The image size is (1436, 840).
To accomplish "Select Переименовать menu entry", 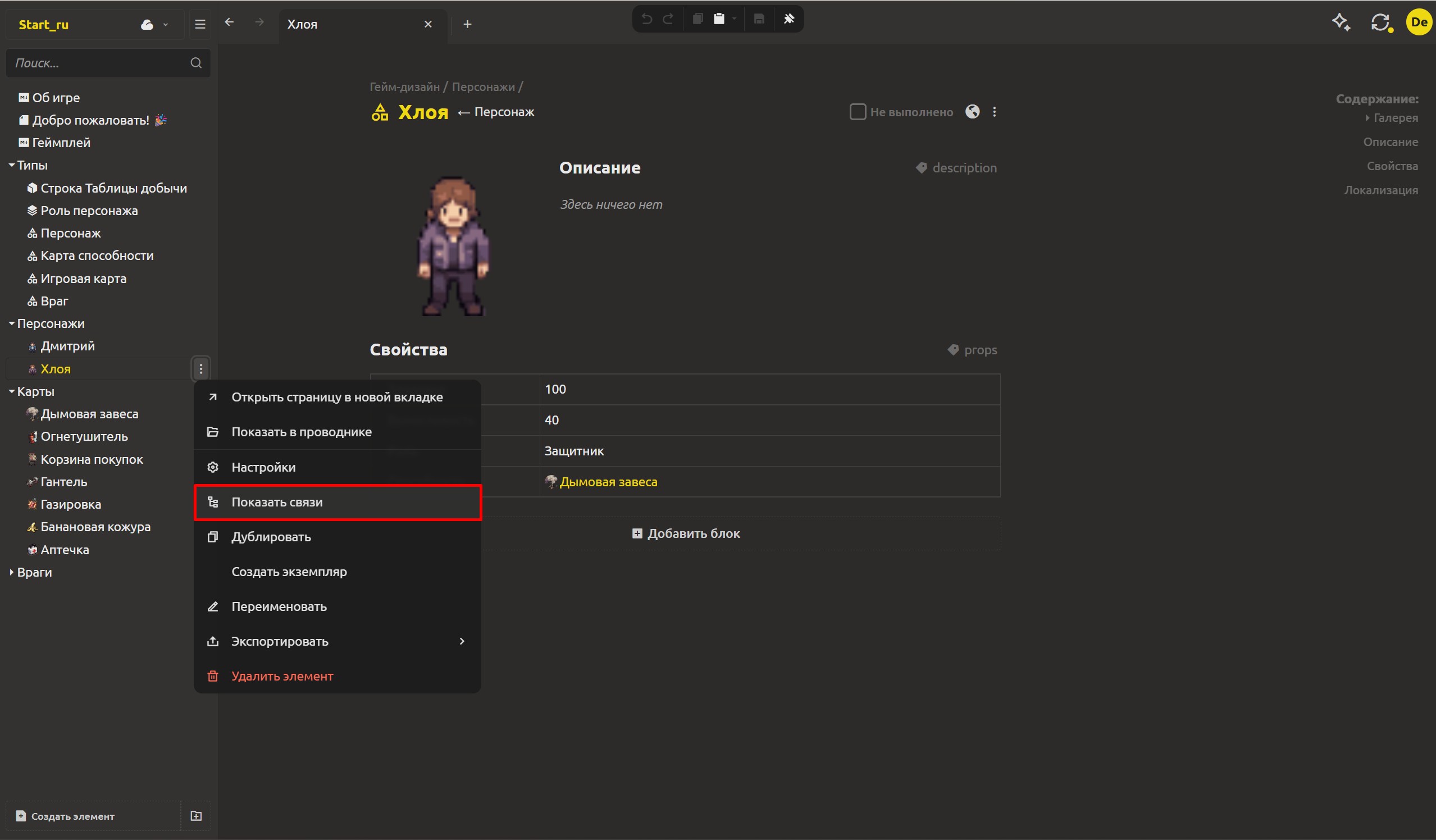I will click(338, 606).
